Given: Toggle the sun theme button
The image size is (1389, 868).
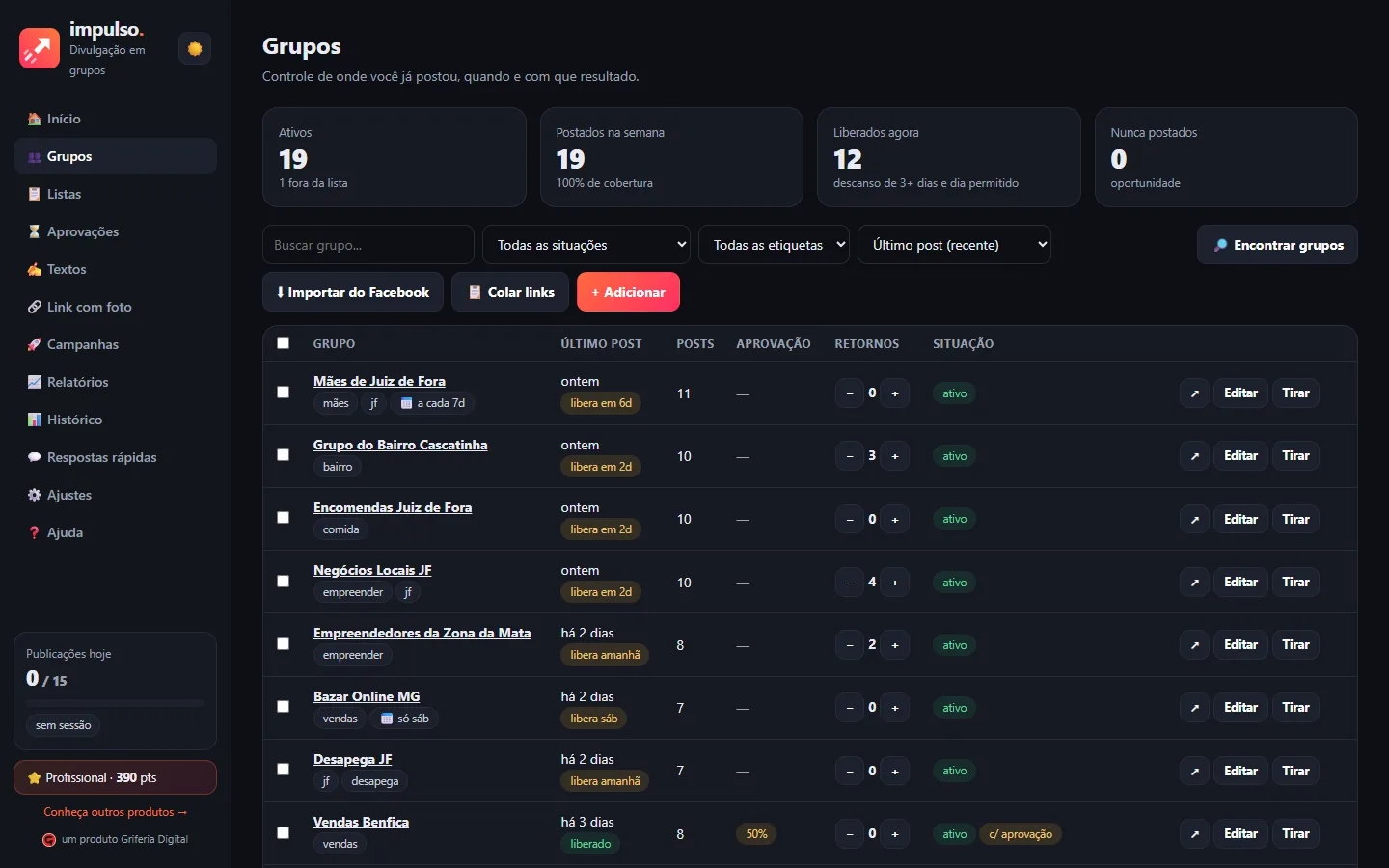Looking at the screenshot, I should point(195,48).
